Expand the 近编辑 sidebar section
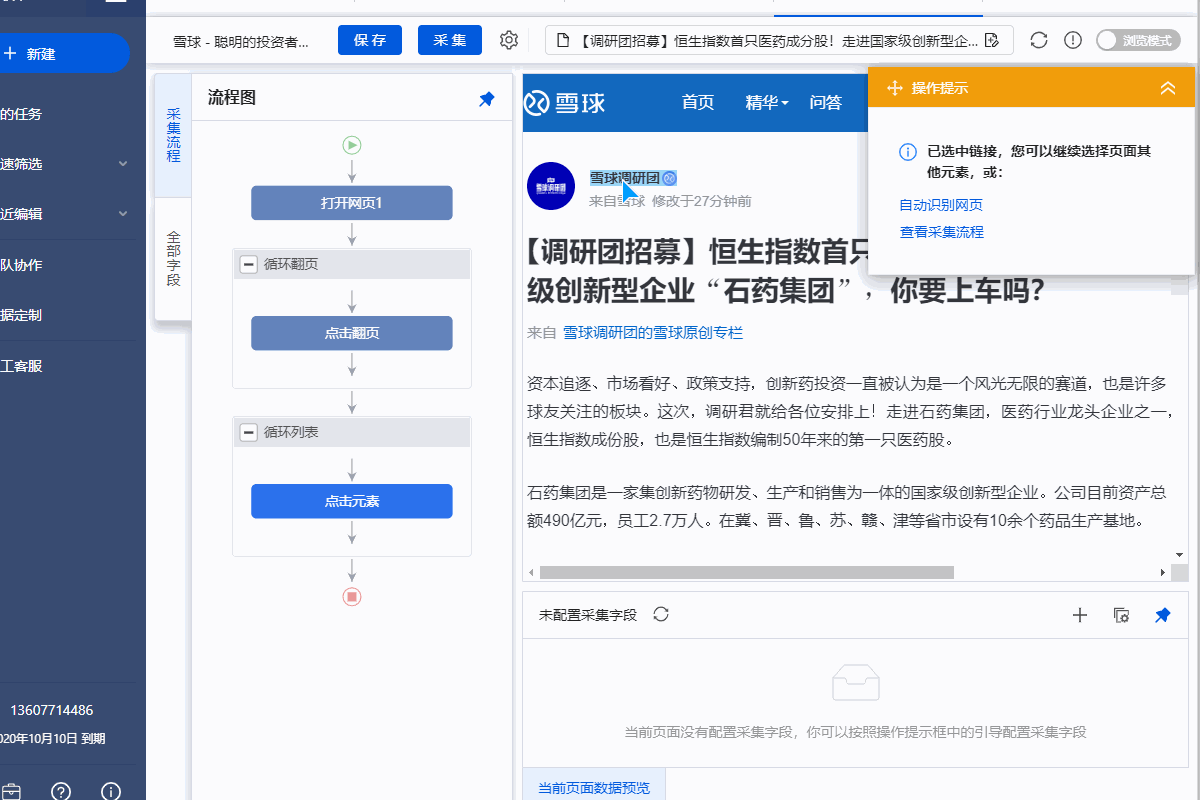Viewport: 1200px width, 800px height. click(123, 214)
